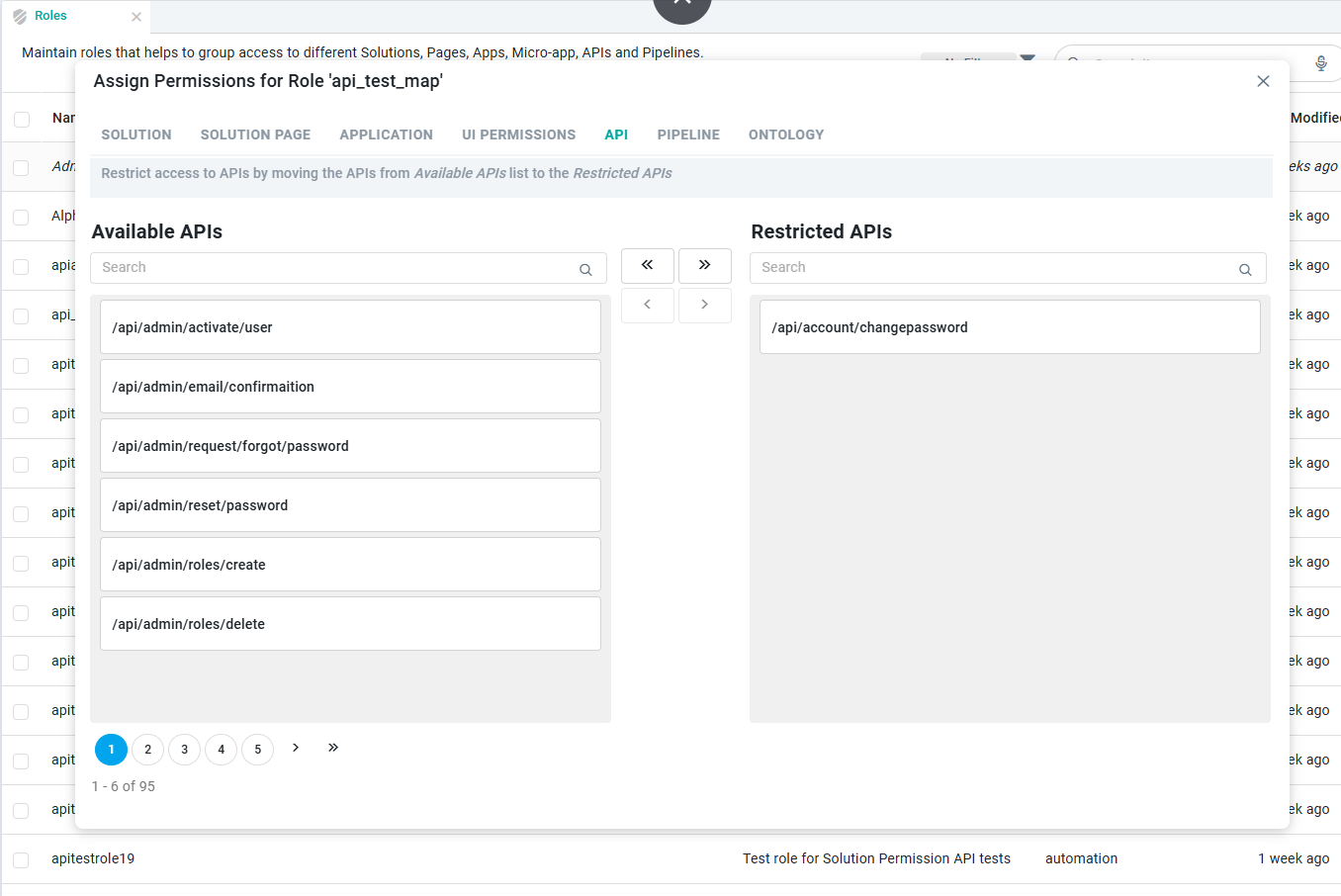
Task: Click the single right arrow move button
Action: point(704,305)
